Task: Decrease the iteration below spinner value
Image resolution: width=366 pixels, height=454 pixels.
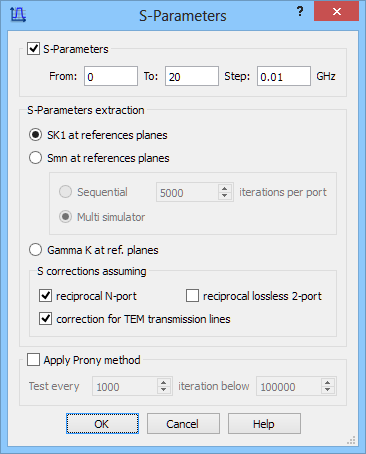Action: pos(328,390)
